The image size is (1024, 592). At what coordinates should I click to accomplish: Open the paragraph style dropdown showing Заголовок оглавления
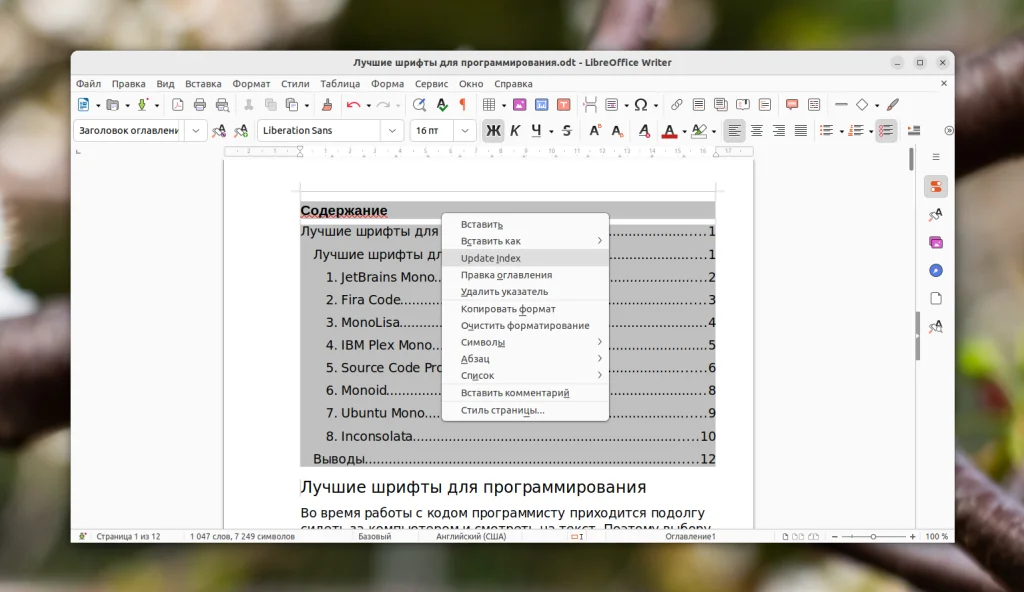(x=196, y=130)
